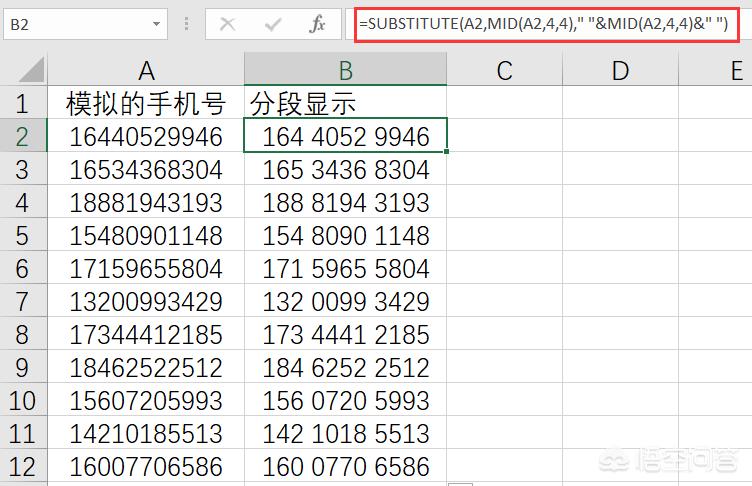Image resolution: width=752 pixels, height=486 pixels.
Task: Select row 12 header
Action: pyautogui.click(x=23, y=466)
